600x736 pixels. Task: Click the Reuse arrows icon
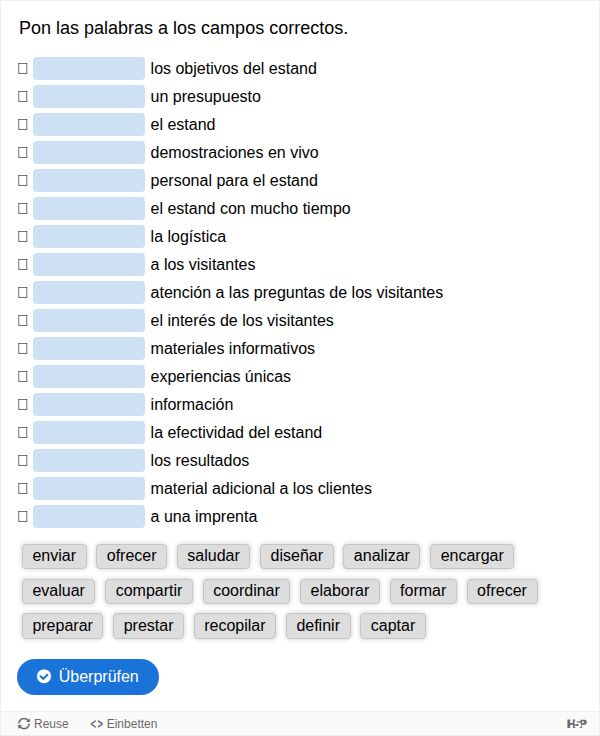(x=24, y=723)
